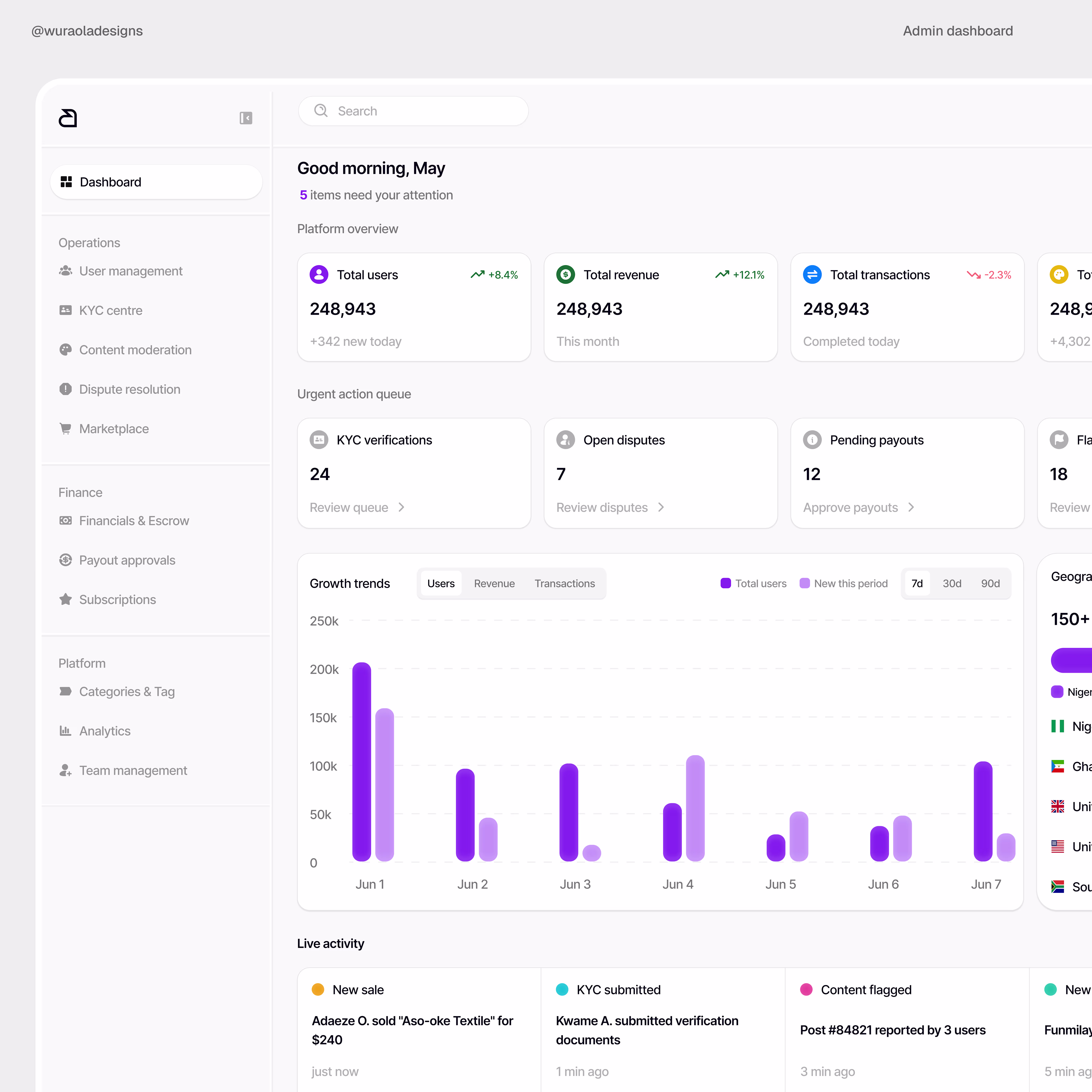Switch chart range to 90d
1092x1092 pixels.
tap(990, 583)
